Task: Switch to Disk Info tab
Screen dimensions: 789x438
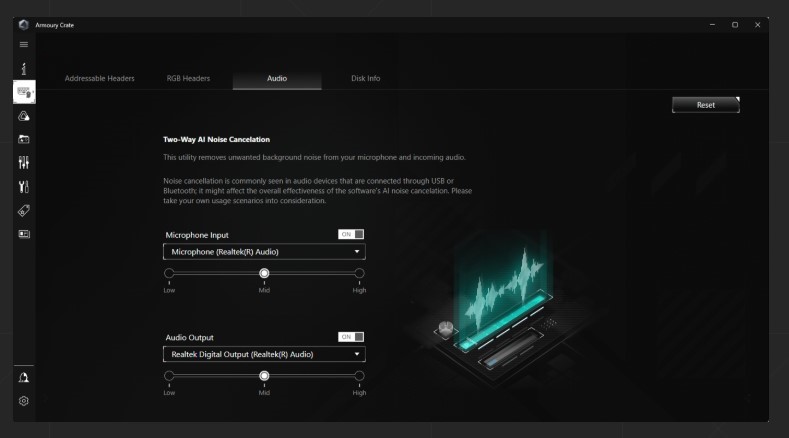Action: (365, 79)
